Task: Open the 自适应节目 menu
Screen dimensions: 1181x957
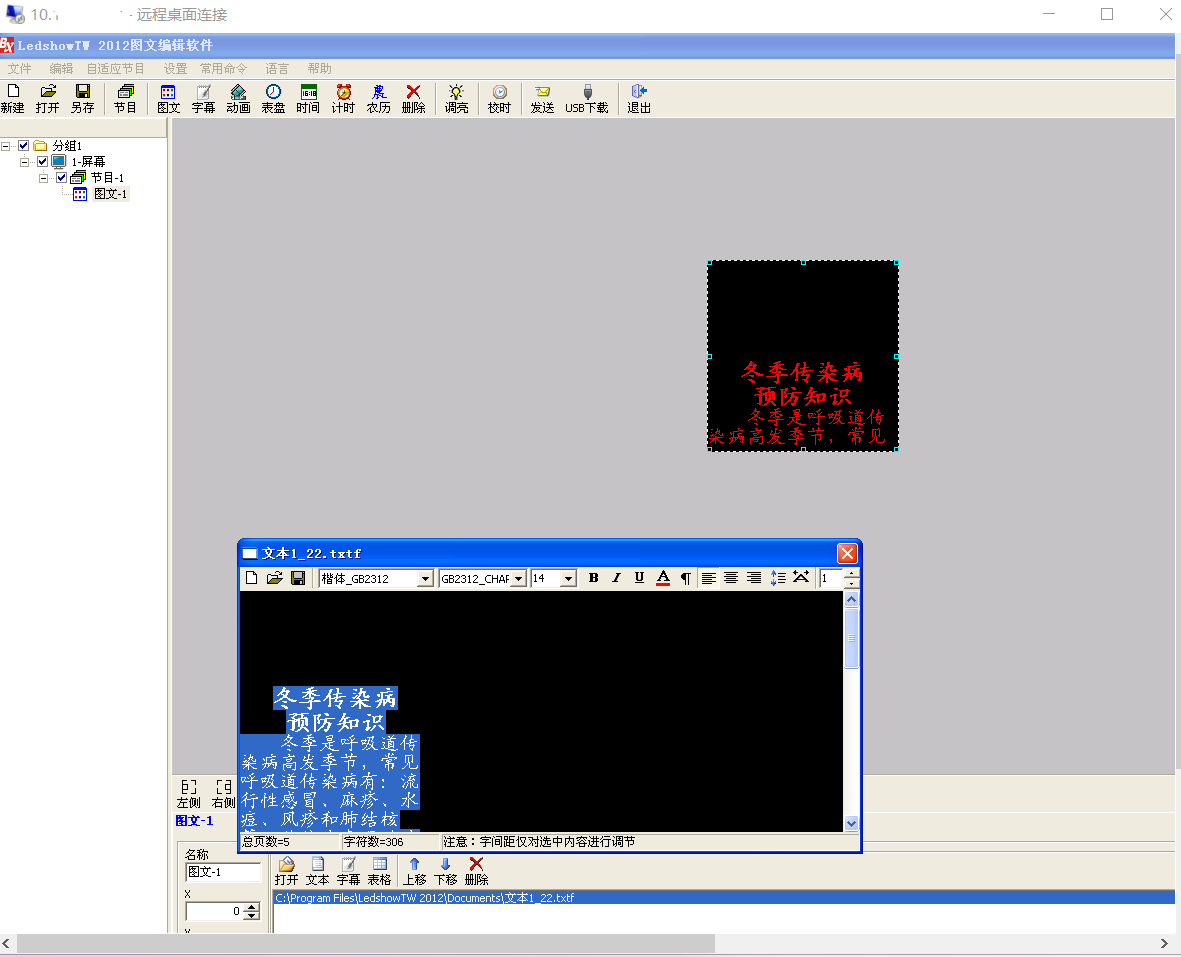Action: coord(115,69)
